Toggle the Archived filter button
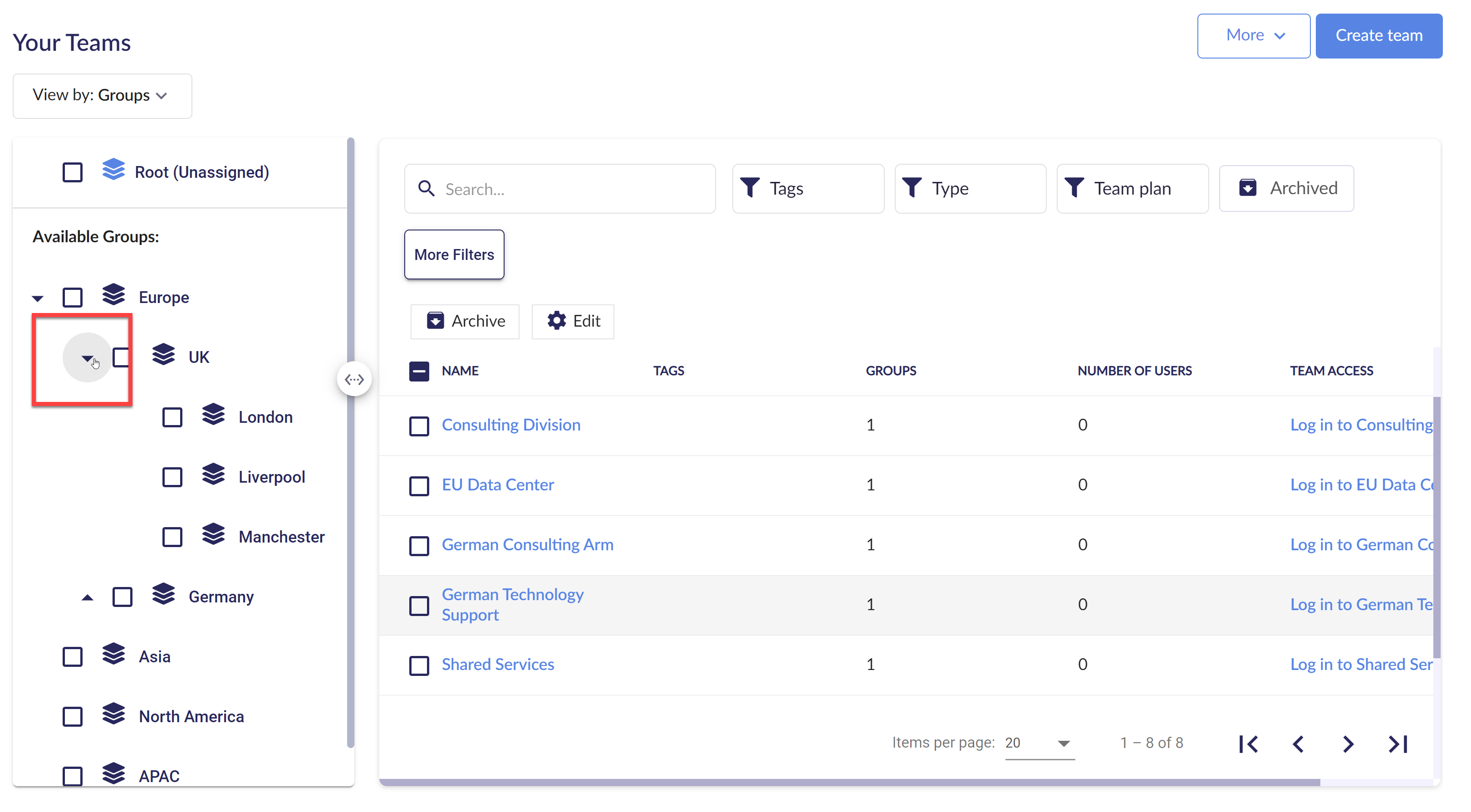Viewport: 1471px width, 812px height. pos(1286,188)
